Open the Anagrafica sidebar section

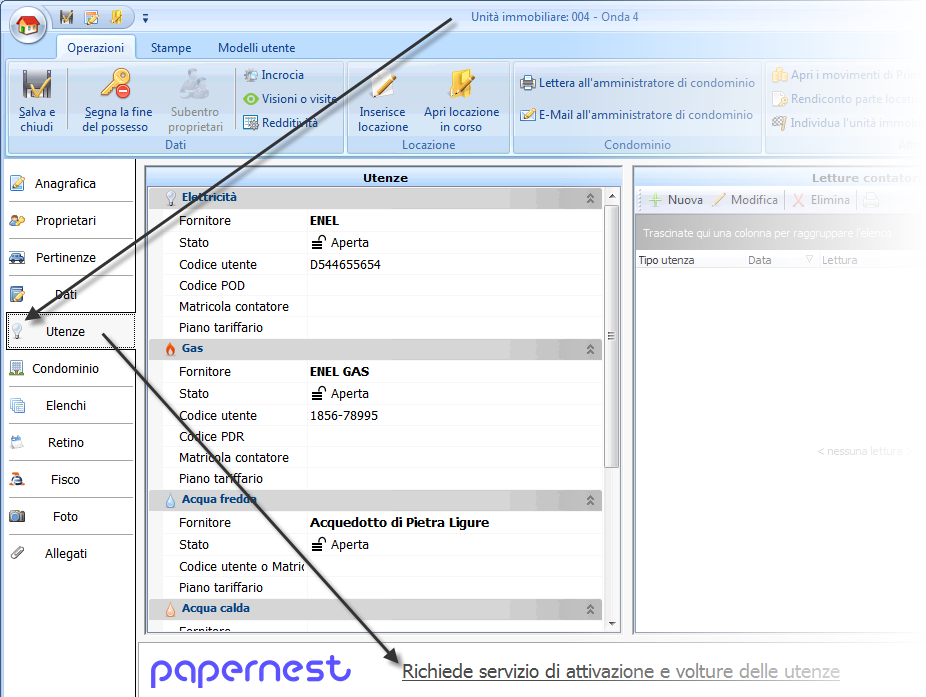[x=71, y=184]
